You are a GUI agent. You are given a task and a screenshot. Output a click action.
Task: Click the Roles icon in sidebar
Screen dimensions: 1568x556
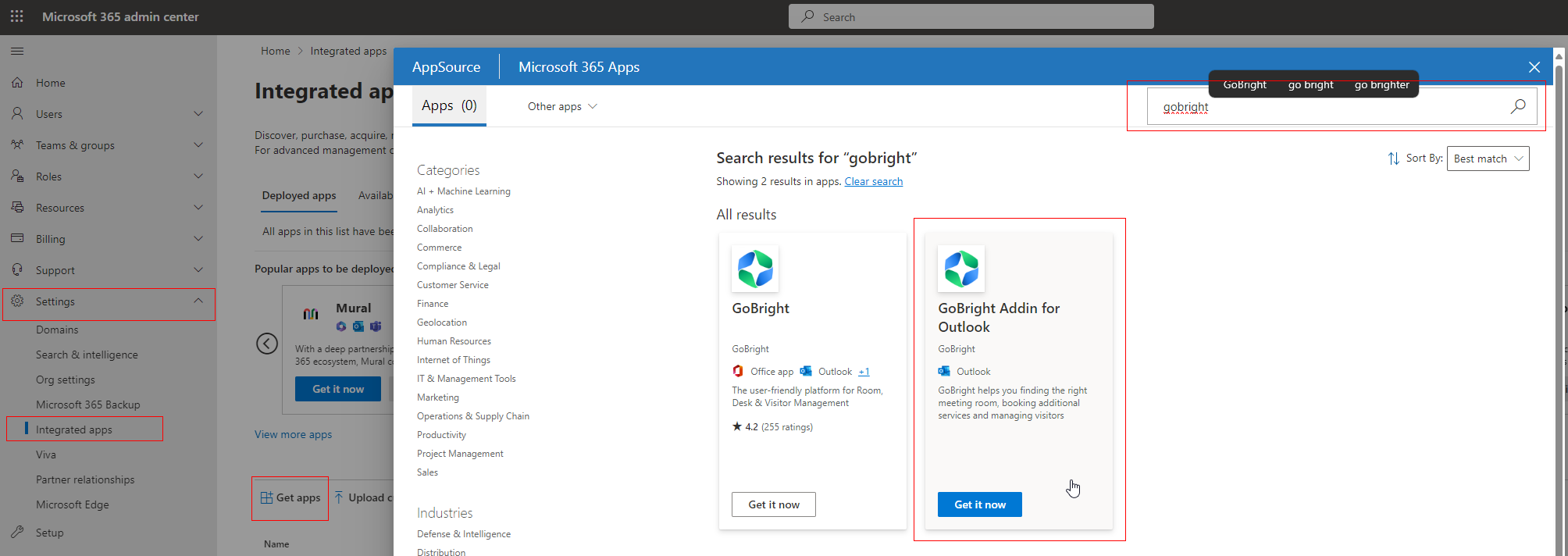click(17, 176)
